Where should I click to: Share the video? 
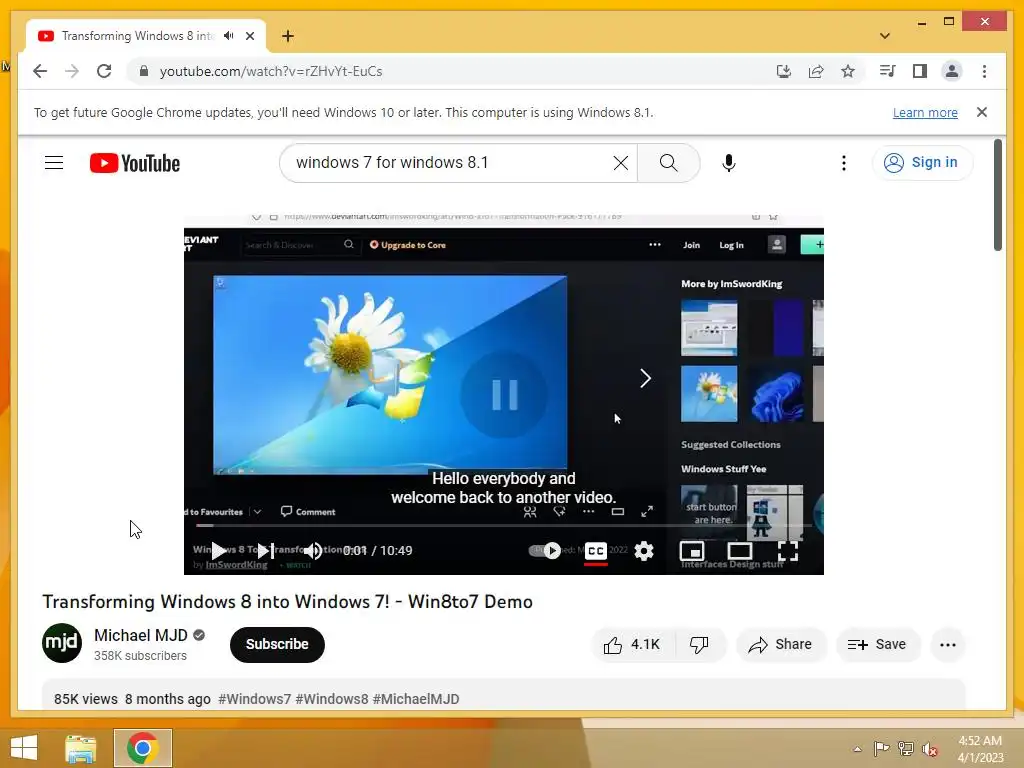point(781,645)
